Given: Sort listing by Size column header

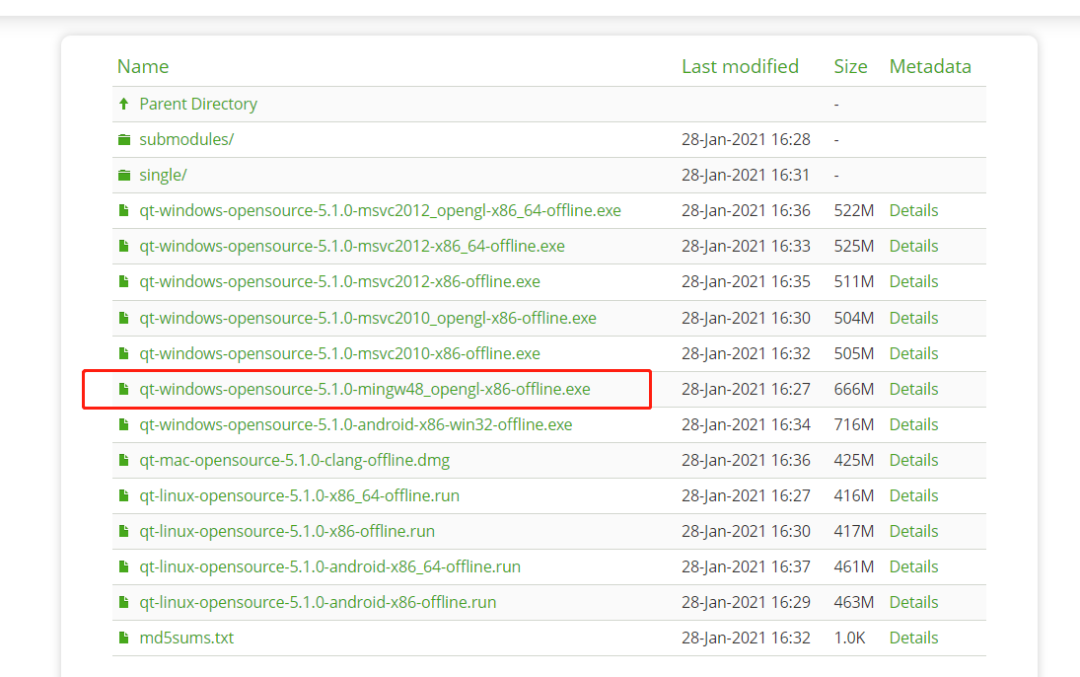Looking at the screenshot, I should [851, 66].
